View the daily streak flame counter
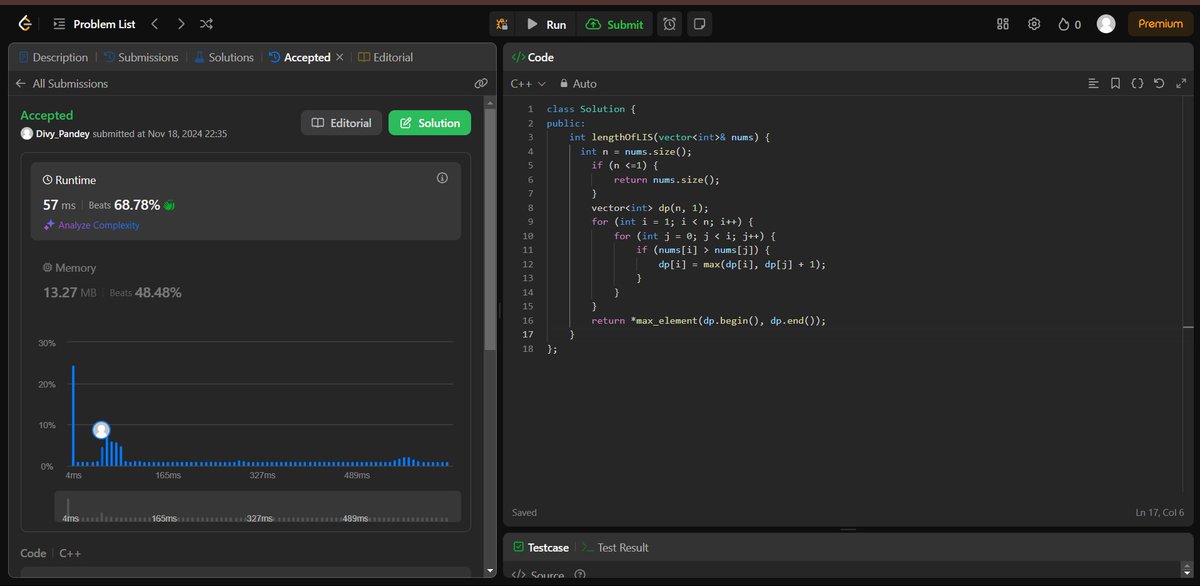This screenshot has height=586, width=1200. [1066, 23]
